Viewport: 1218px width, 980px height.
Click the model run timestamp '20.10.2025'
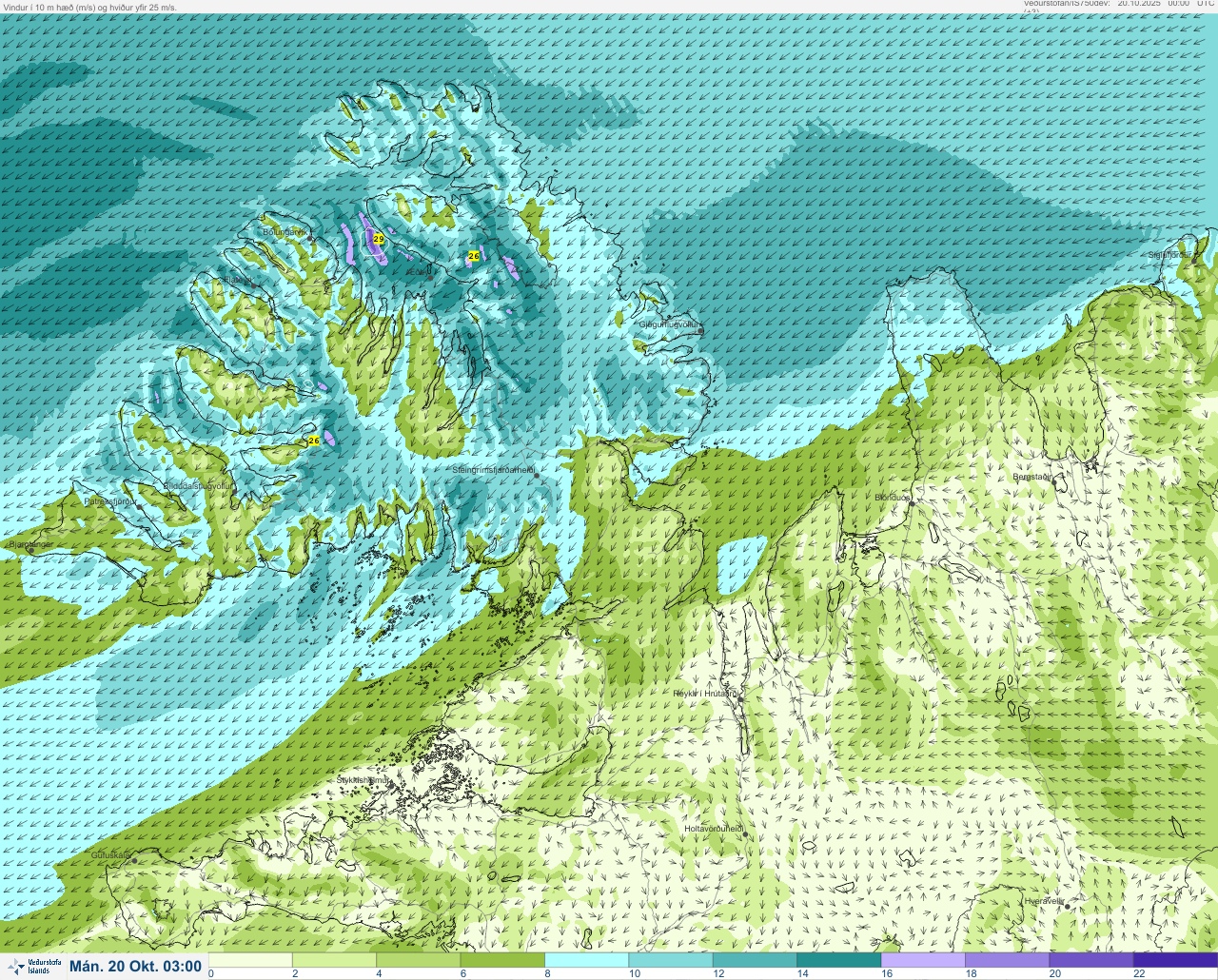(x=1141, y=4)
